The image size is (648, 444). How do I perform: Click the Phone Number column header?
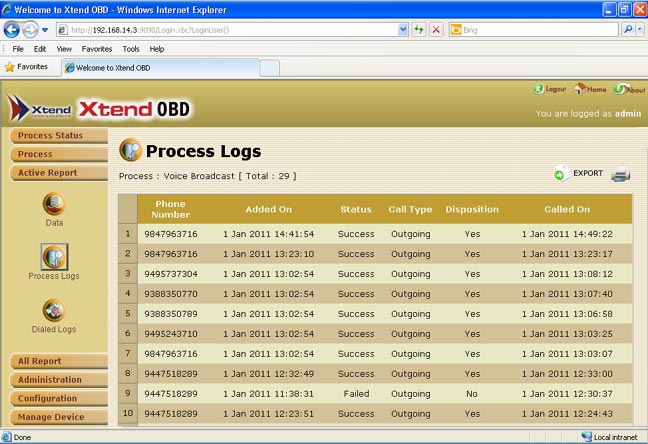pos(170,209)
